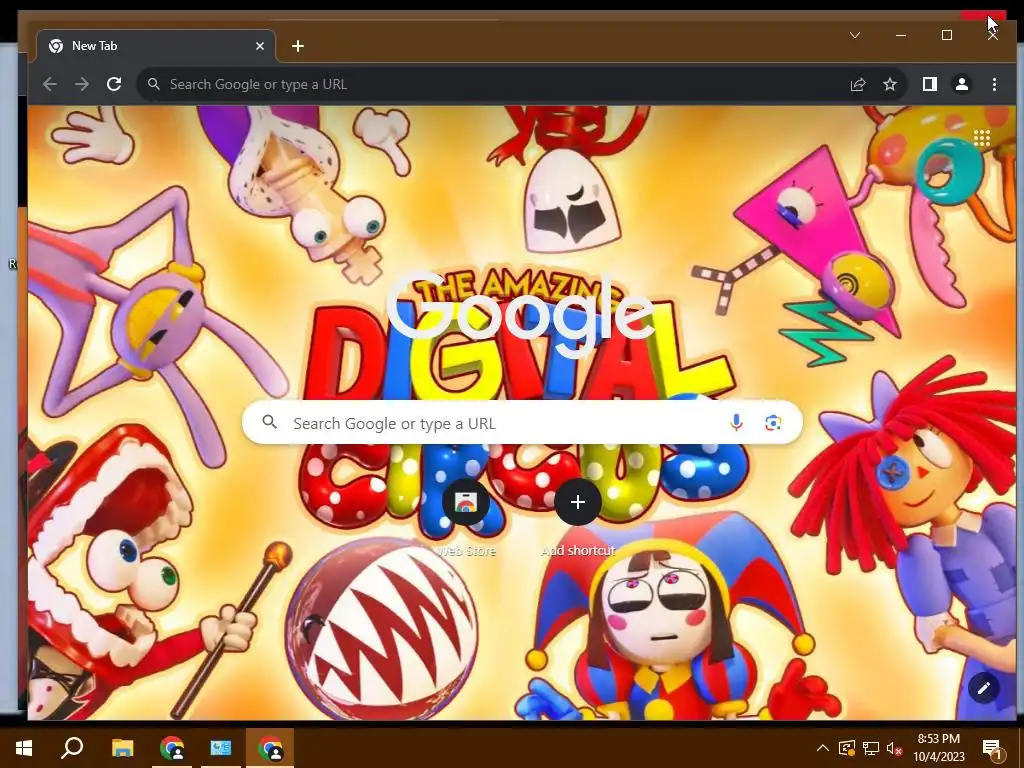1024x768 pixels.
Task: Open the security status tray icon
Action: pos(846,748)
